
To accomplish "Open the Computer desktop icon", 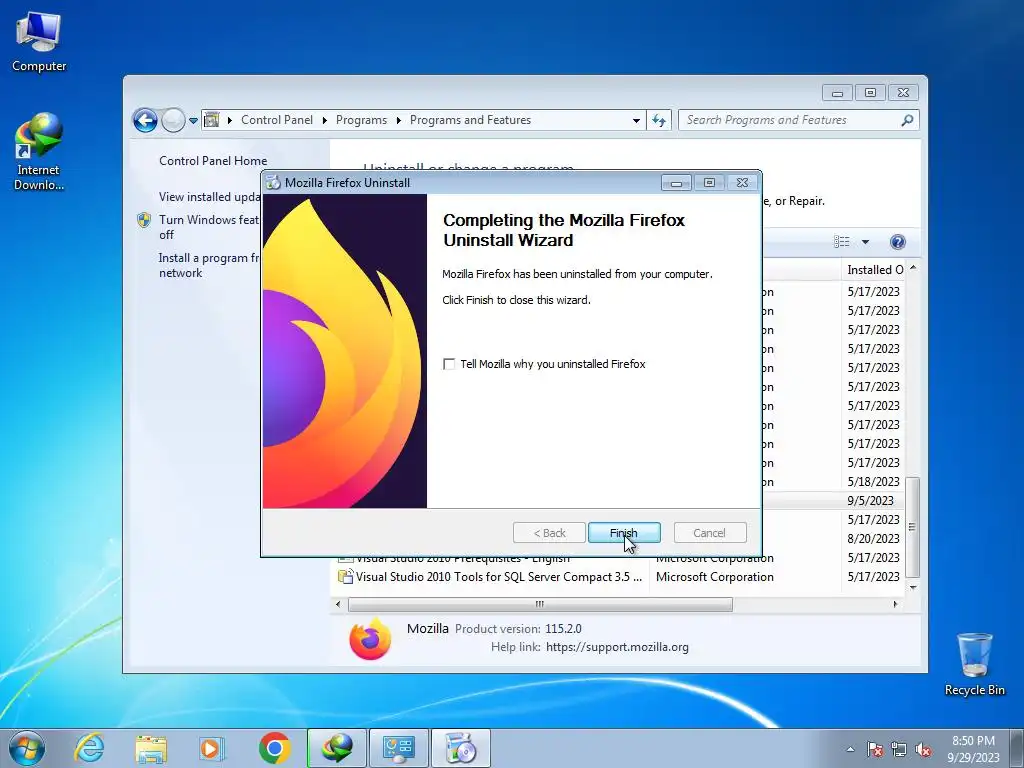I will click(x=39, y=41).
